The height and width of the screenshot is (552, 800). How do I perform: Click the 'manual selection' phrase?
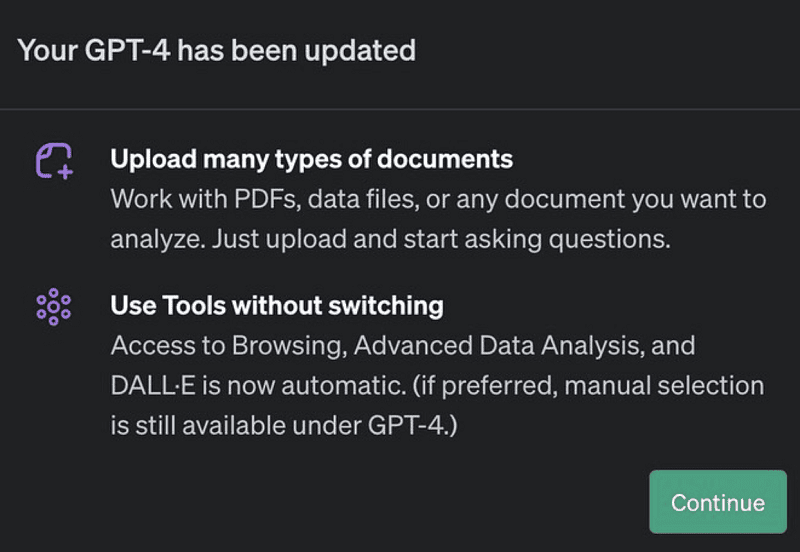click(x=664, y=386)
